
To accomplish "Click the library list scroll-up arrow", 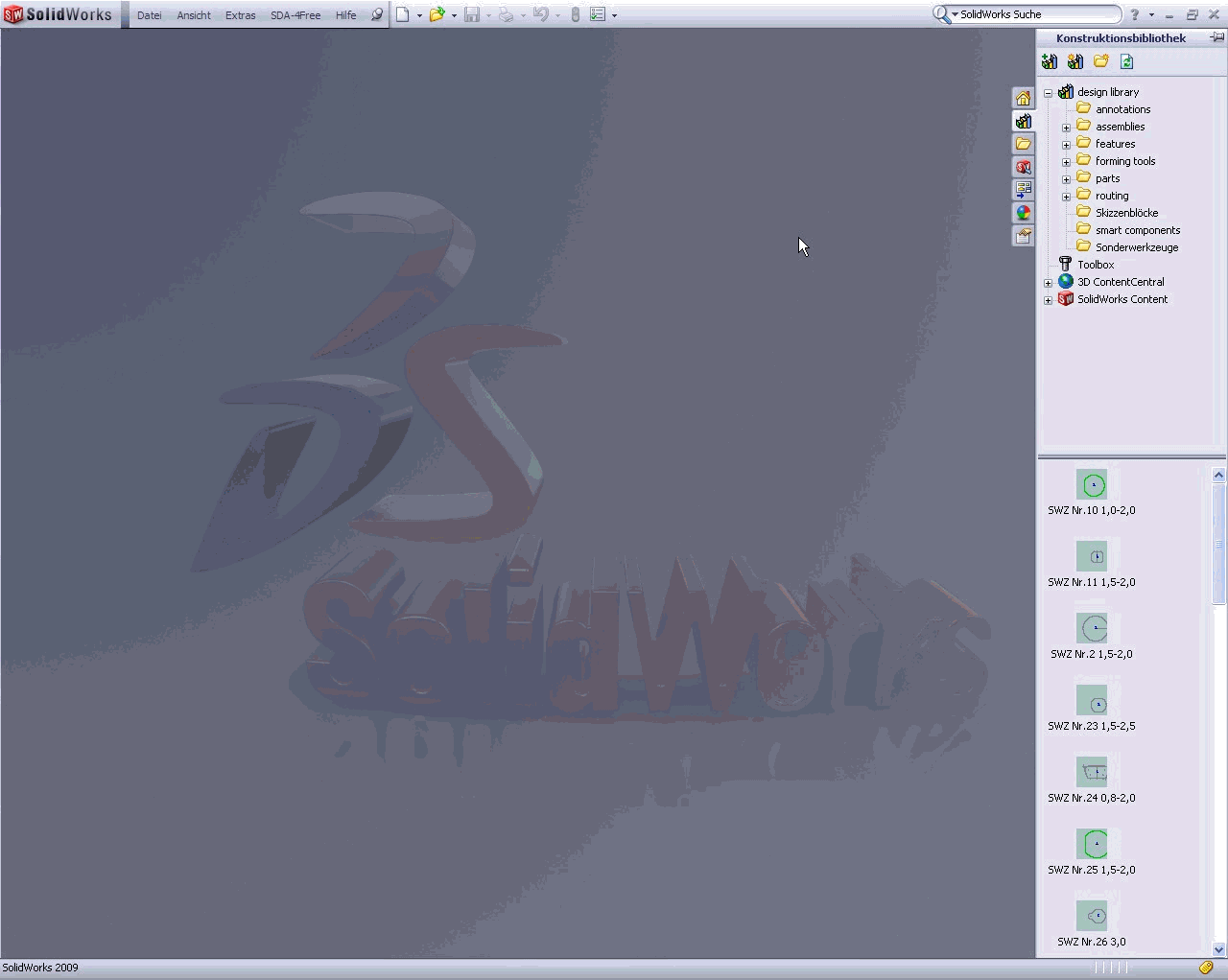I will tap(1219, 475).
